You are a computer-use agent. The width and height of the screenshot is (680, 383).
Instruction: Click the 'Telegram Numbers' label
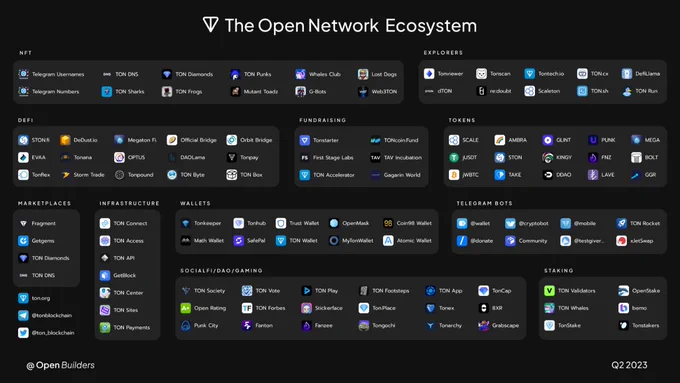coord(56,92)
